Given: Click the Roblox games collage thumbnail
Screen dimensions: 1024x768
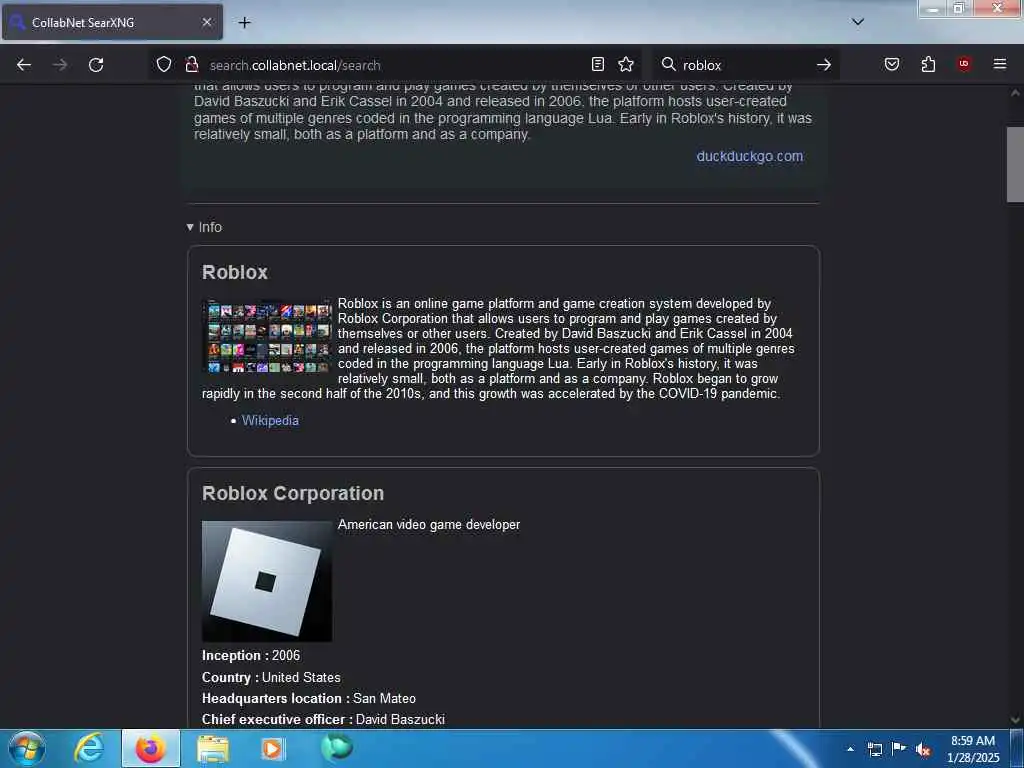Looking at the screenshot, I should 267,336.
